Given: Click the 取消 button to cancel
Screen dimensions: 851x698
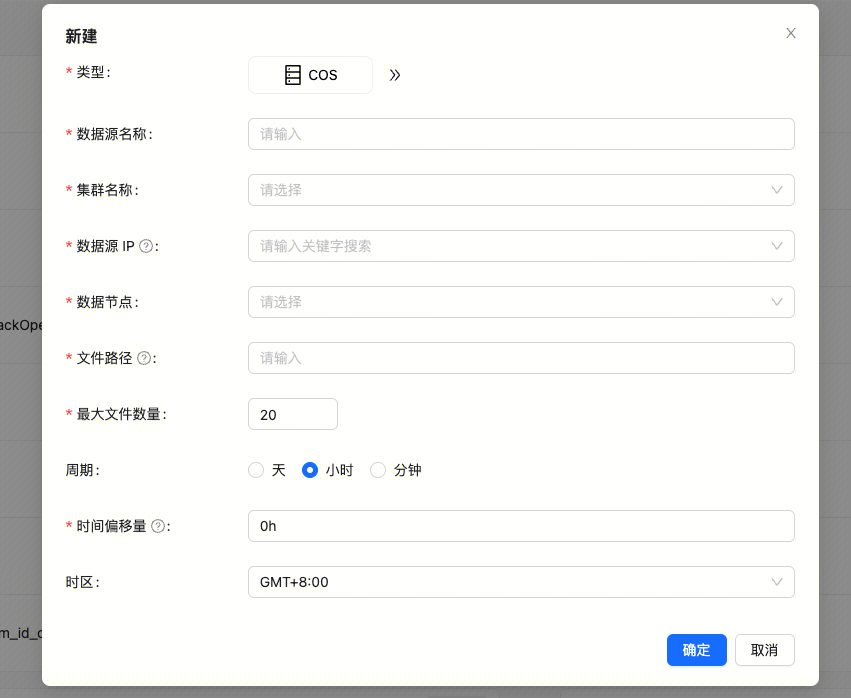Looking at the screenshot, I should 764,650.
